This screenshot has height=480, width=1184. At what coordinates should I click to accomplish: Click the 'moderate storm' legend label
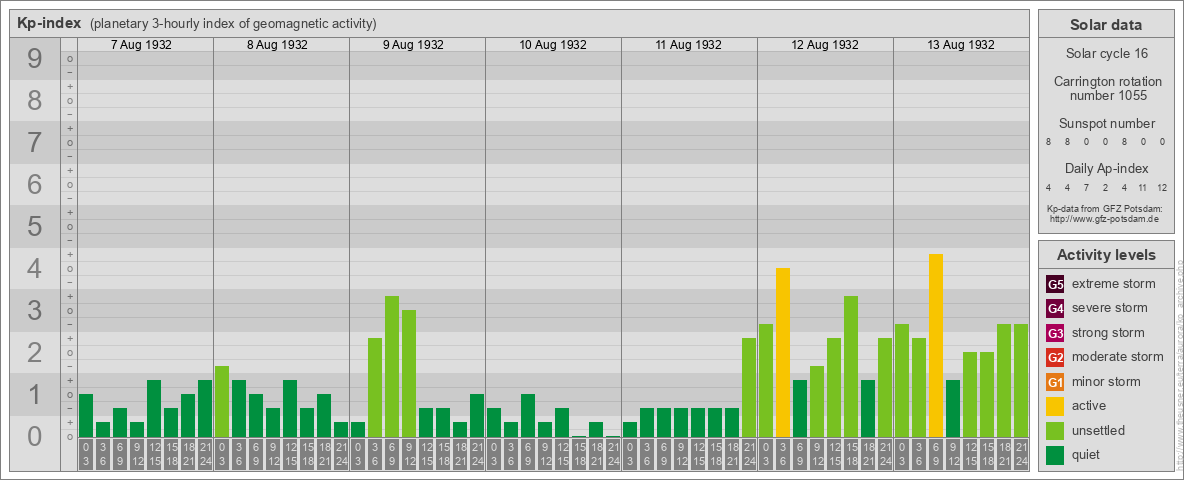click(1118, 356)
